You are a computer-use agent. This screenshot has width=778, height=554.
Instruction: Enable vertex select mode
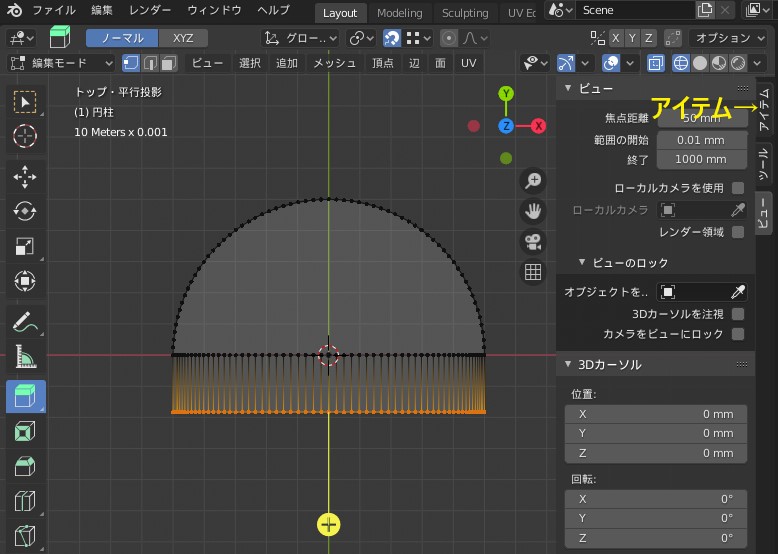131,63
